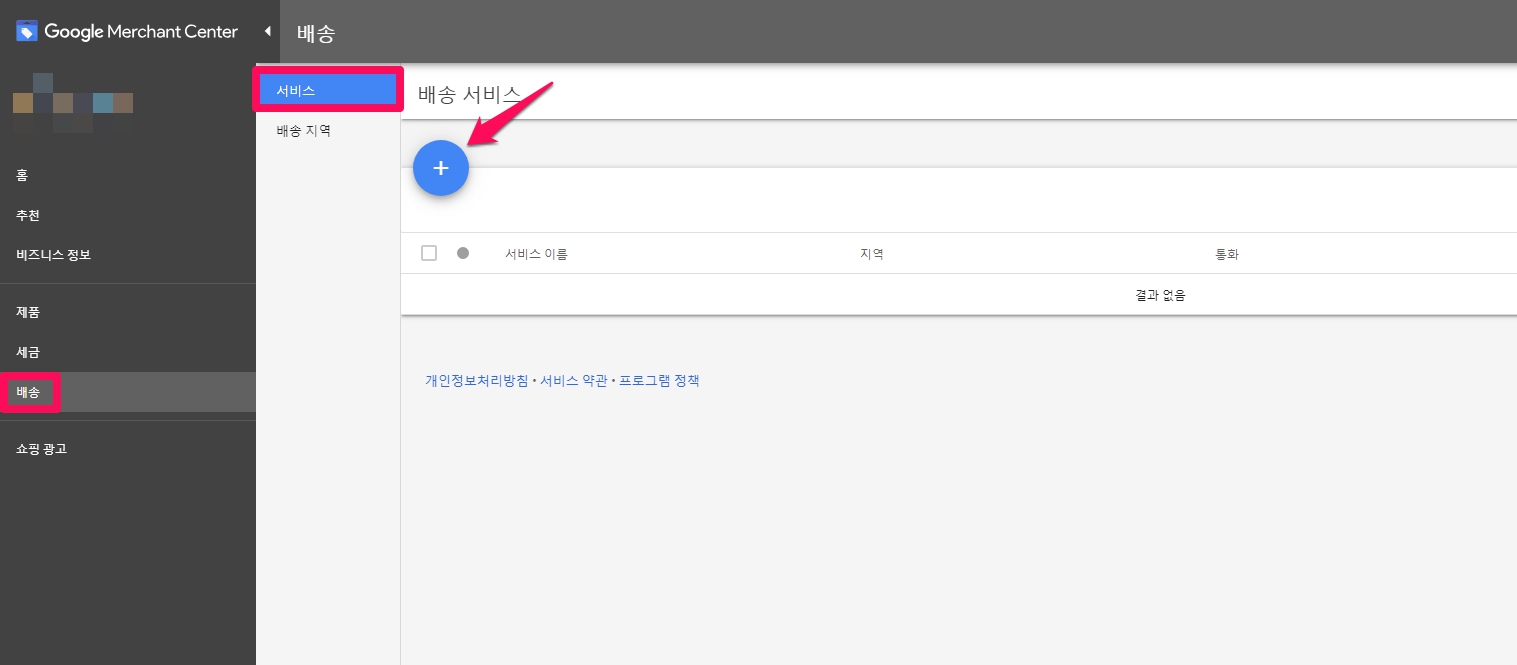1517x665 pixels.
Task: Click the blue plus button to add shipping service
Action: (x=440, y=168)
